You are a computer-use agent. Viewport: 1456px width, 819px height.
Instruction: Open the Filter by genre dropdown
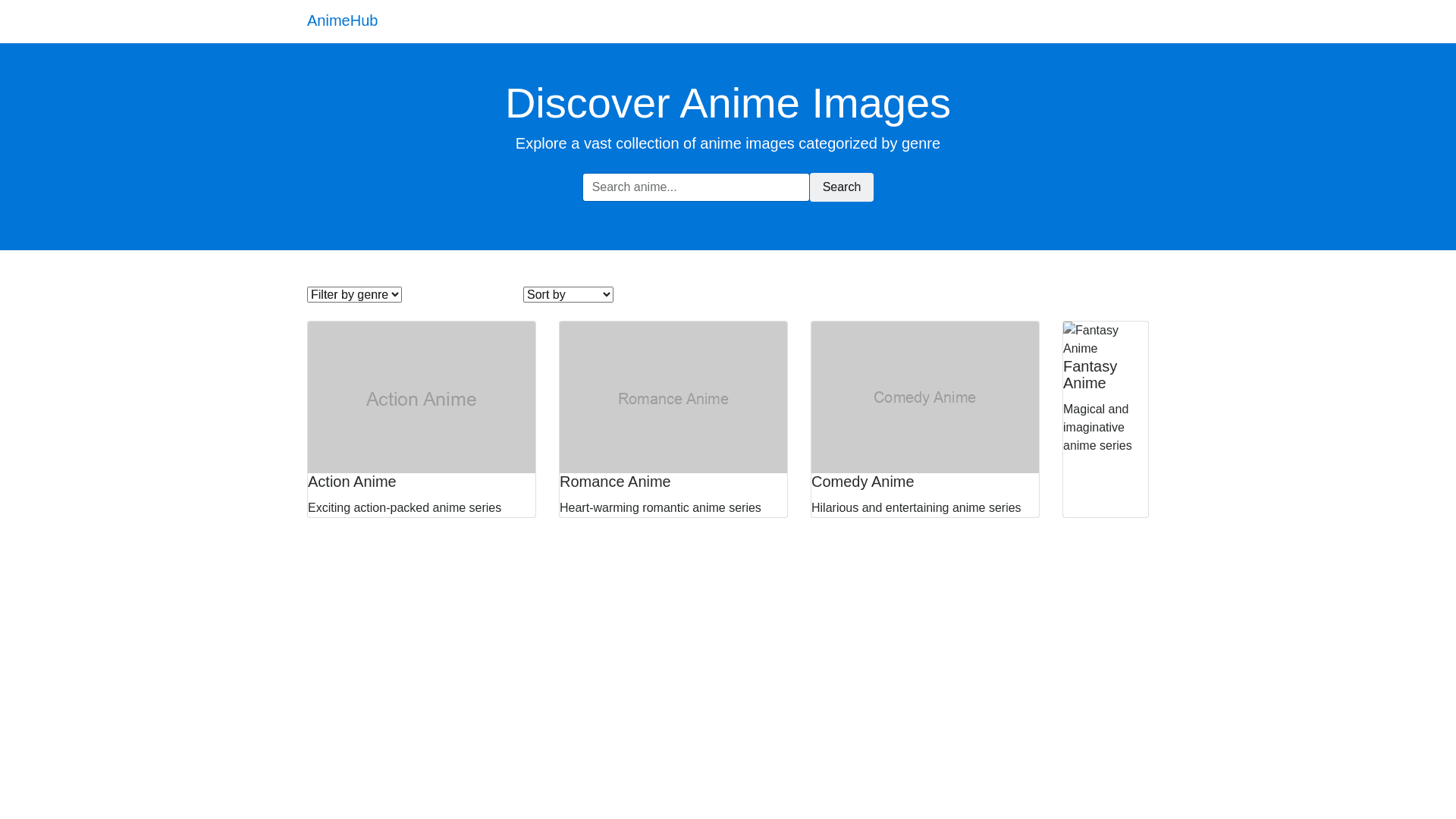coord(354,294)
